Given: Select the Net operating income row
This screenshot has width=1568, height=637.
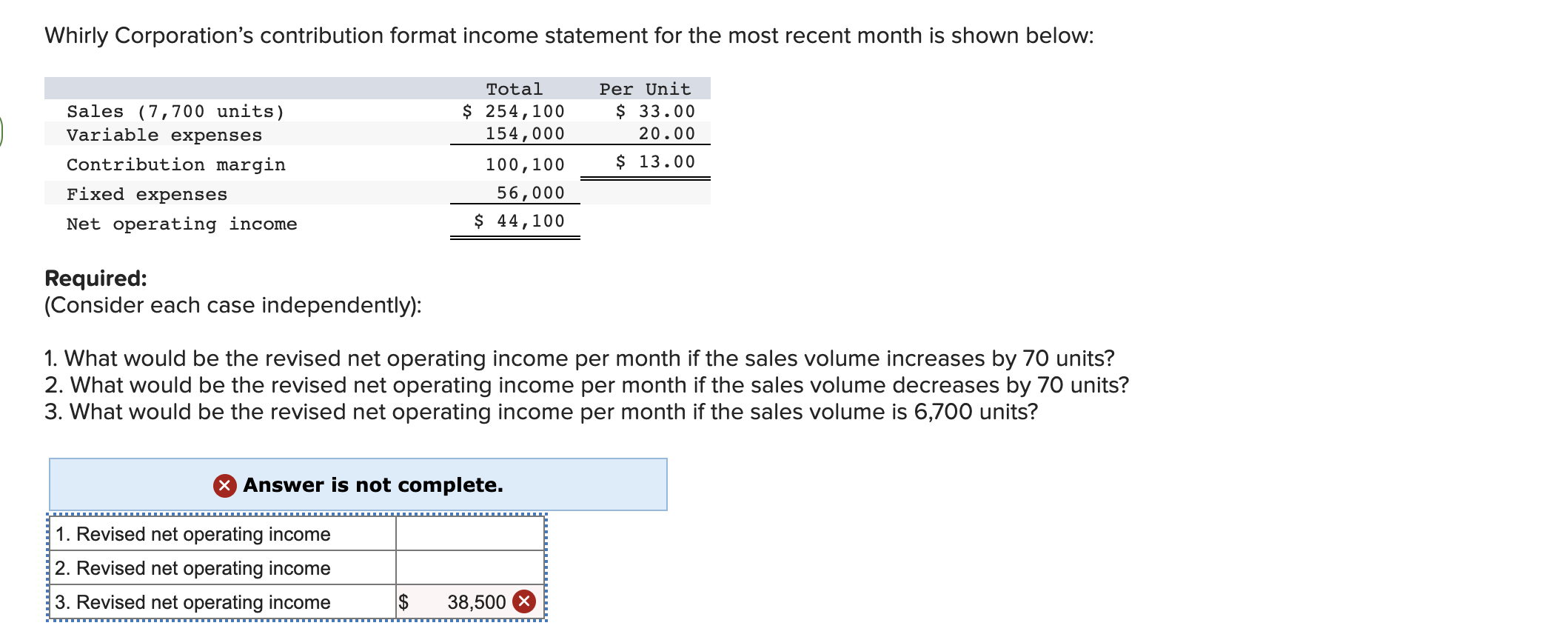Looking at the screenshot, I should click(x=182, y=224).
